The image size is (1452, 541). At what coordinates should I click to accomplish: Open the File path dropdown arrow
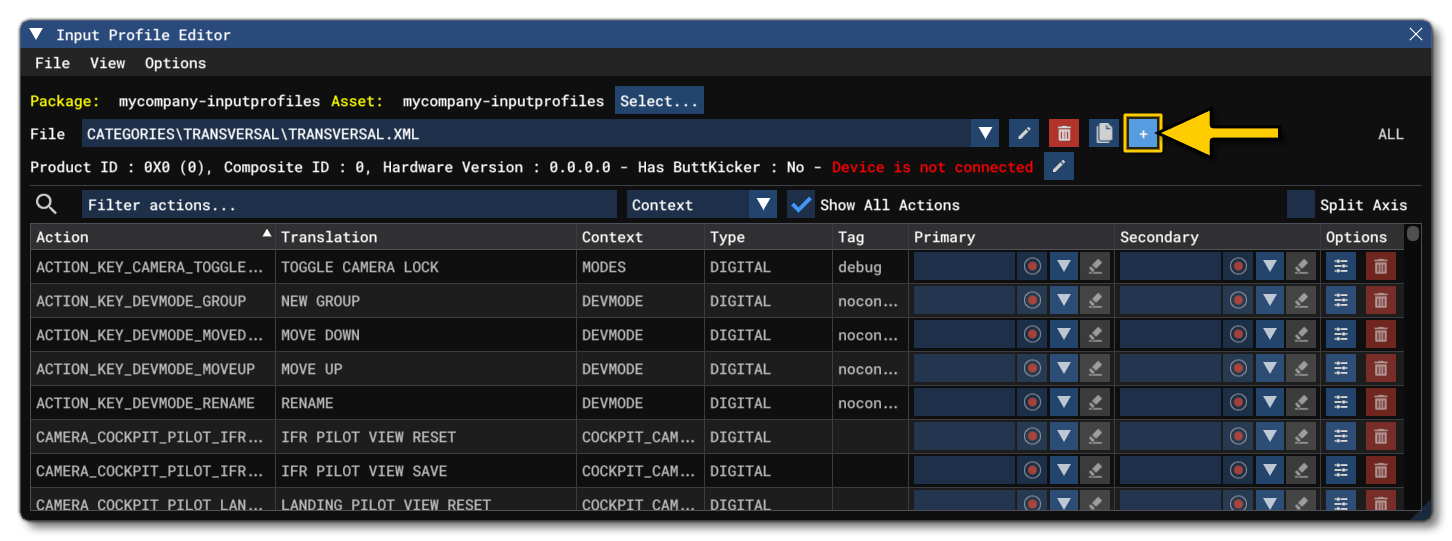986,133
